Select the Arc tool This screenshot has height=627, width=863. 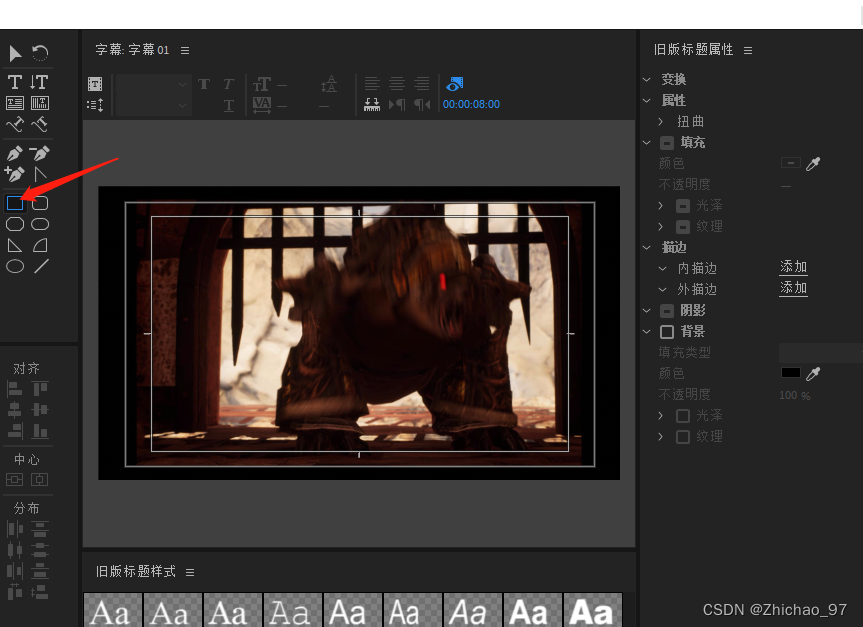(x=40, y=245)
